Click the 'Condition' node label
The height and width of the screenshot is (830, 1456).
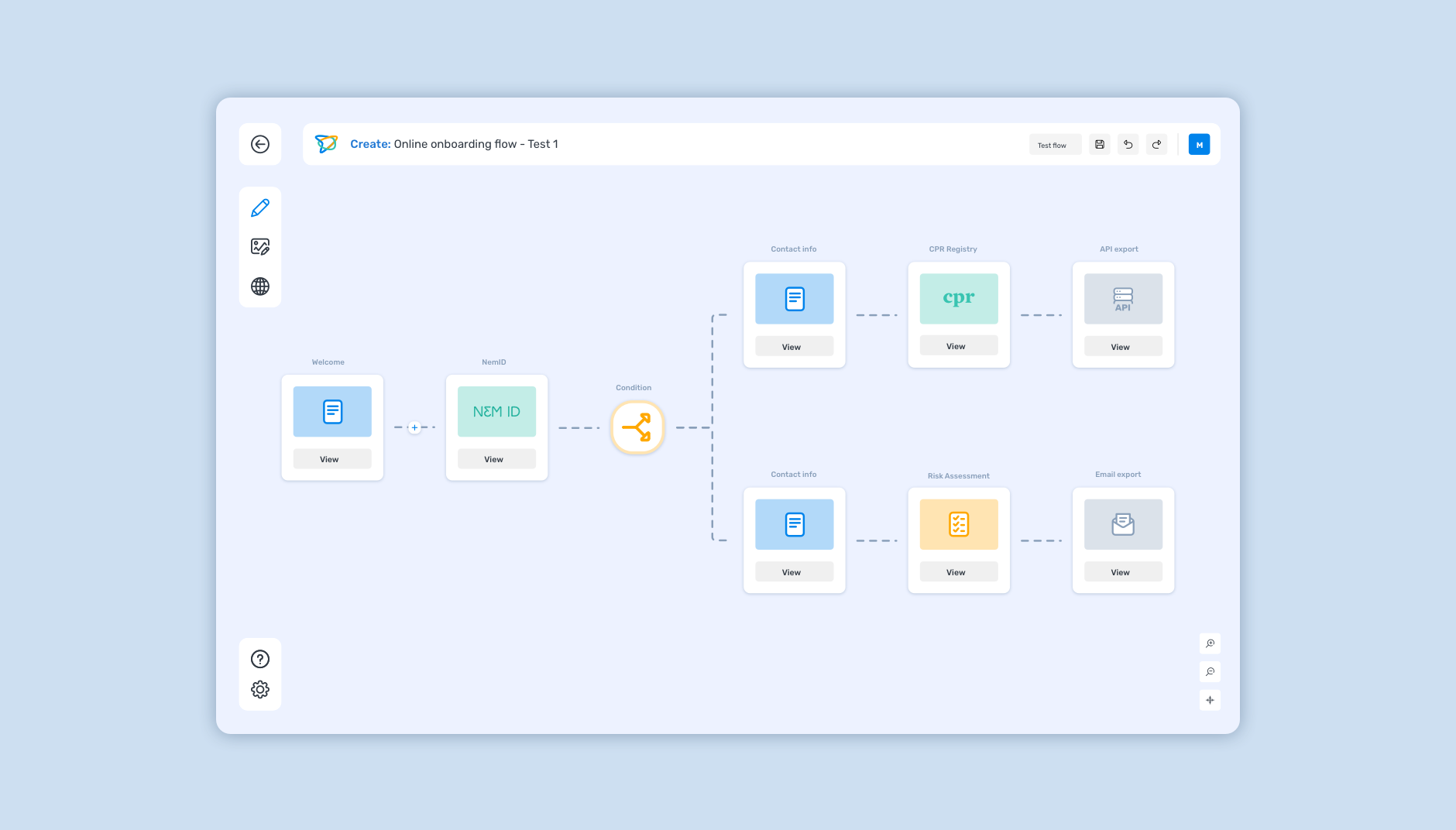pos(634,388)
